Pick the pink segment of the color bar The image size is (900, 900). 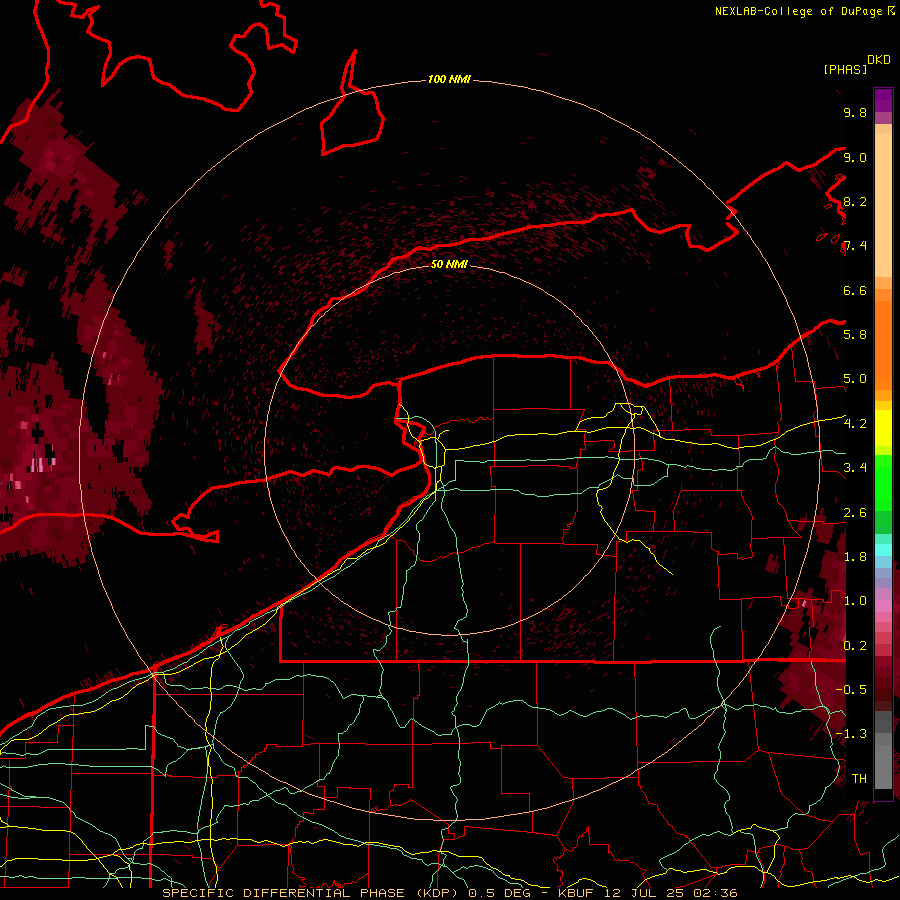(x=883, y=606)
